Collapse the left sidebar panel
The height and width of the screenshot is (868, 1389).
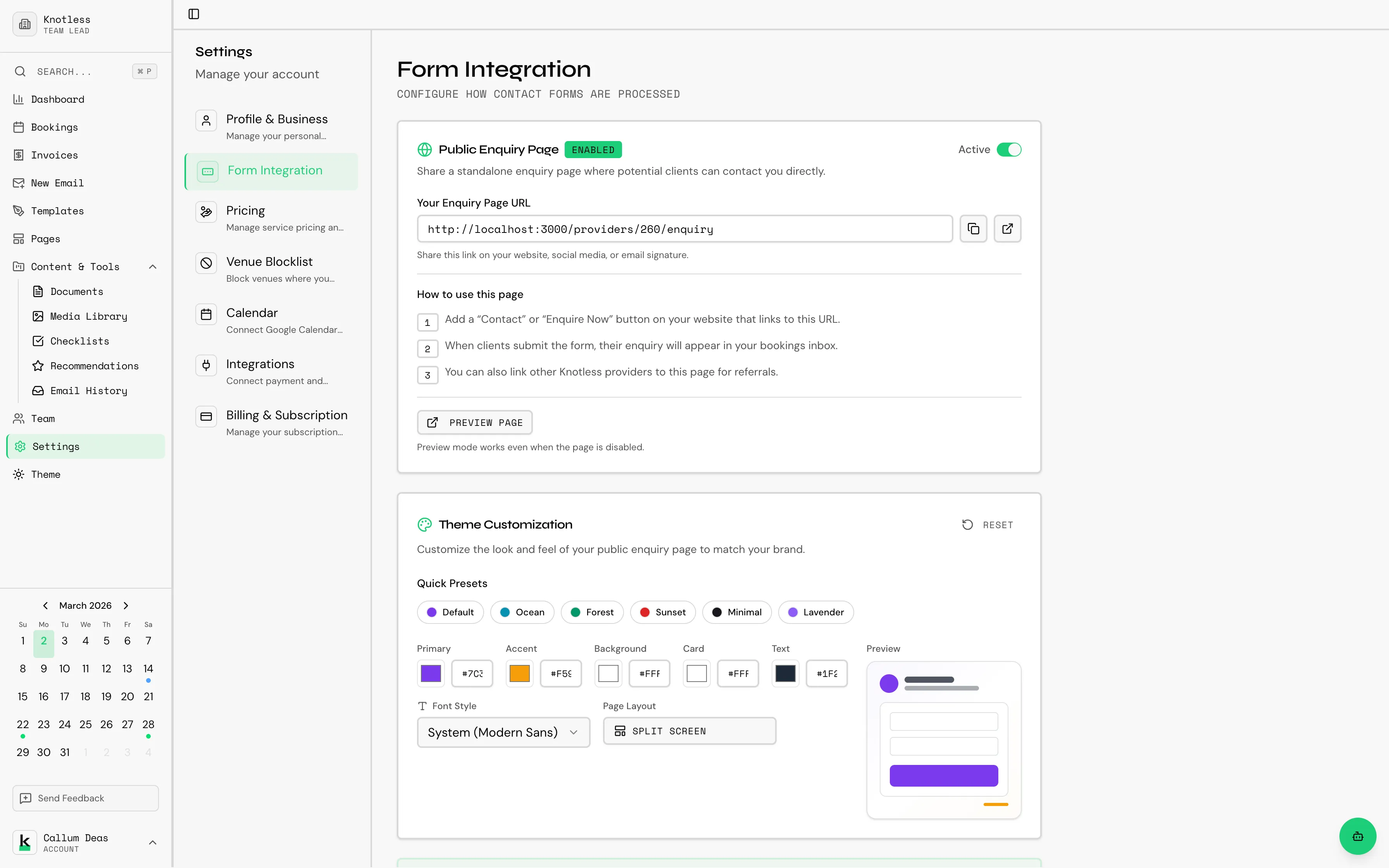(193, 14)
